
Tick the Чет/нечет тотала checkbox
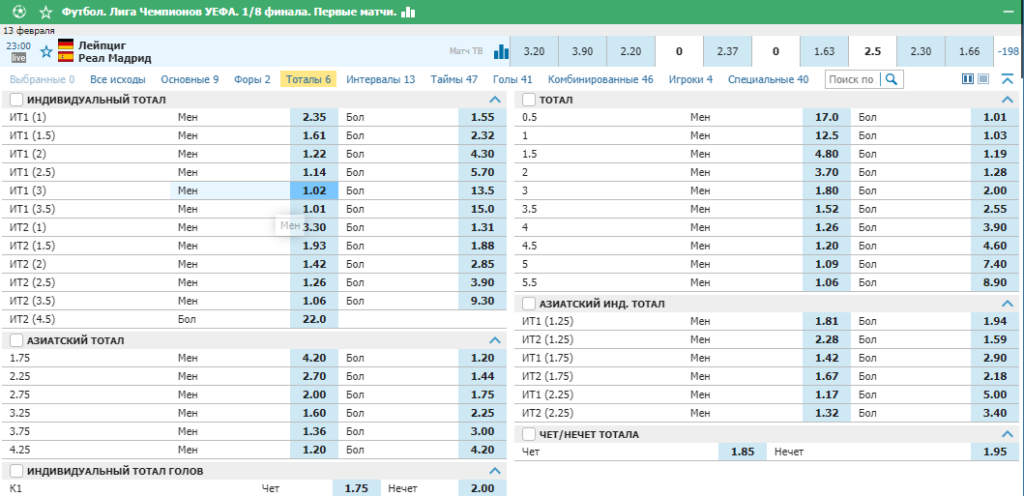click(529, 434)
